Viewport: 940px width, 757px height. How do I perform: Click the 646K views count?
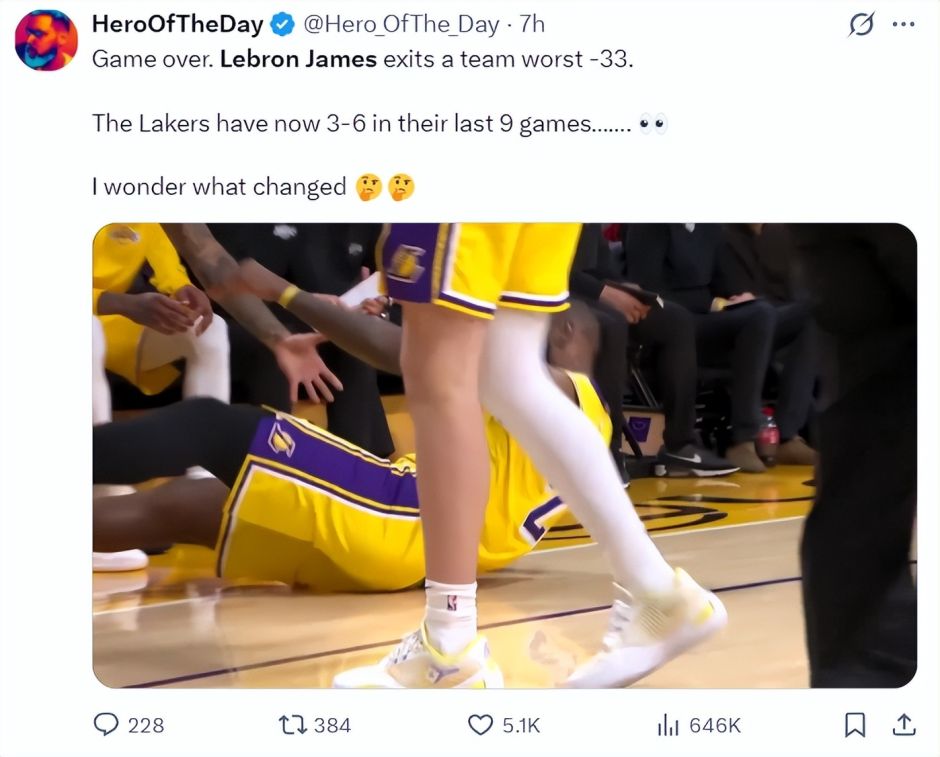[x=715, y=725]
